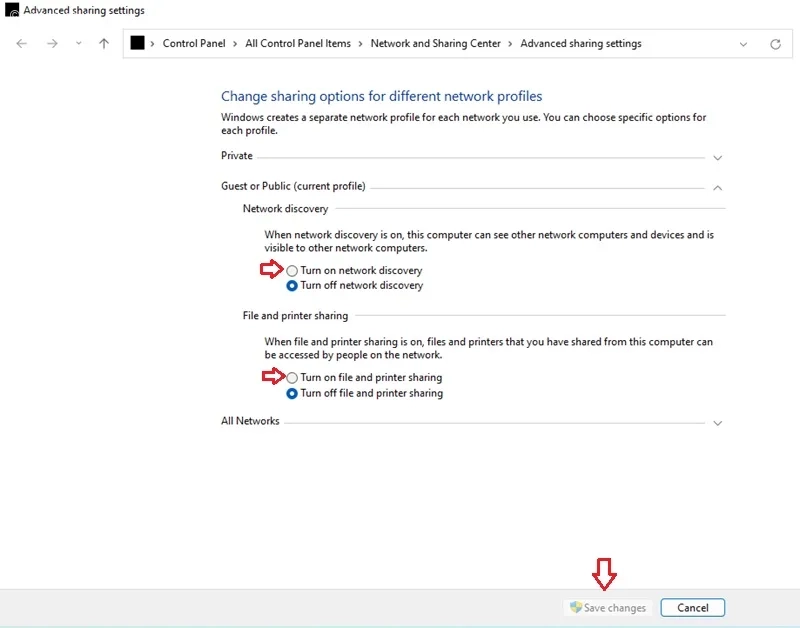The height and width of the screenshot is (628, 800).
Task: Click the refresh icon in address bar
Action: tap(776, 44)
